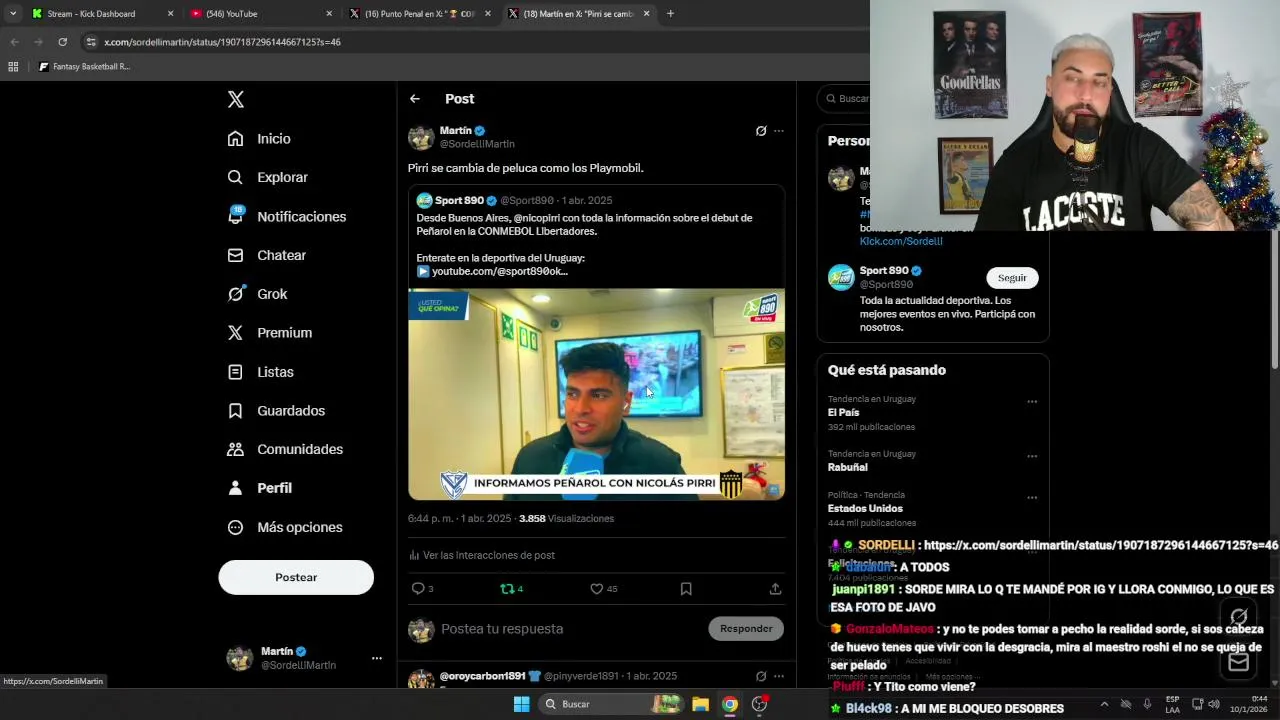
Task: Open Windows Start button
Action: (521, 704)
